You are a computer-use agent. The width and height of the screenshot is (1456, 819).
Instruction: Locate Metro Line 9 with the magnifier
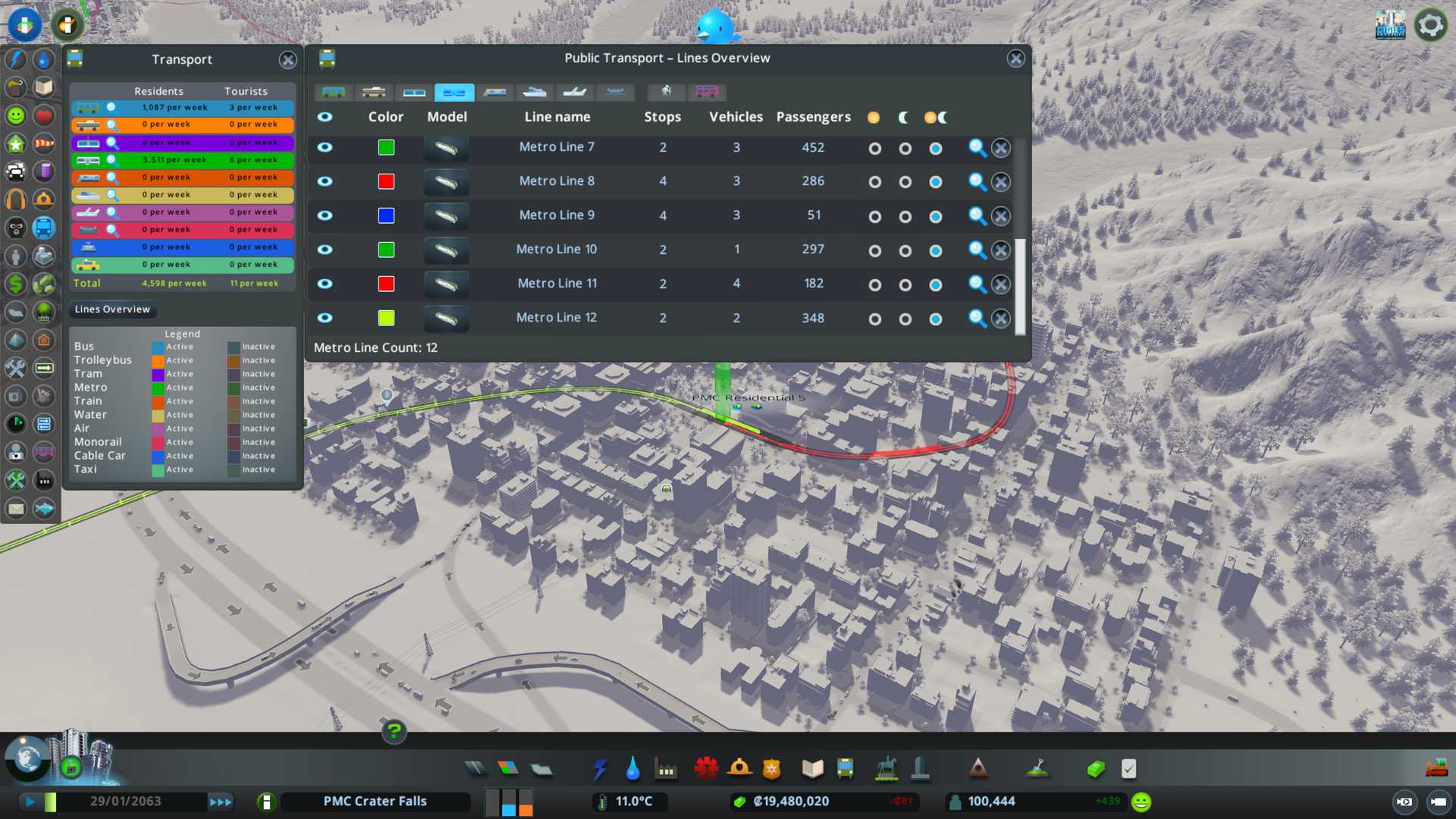tap(977, 216)
